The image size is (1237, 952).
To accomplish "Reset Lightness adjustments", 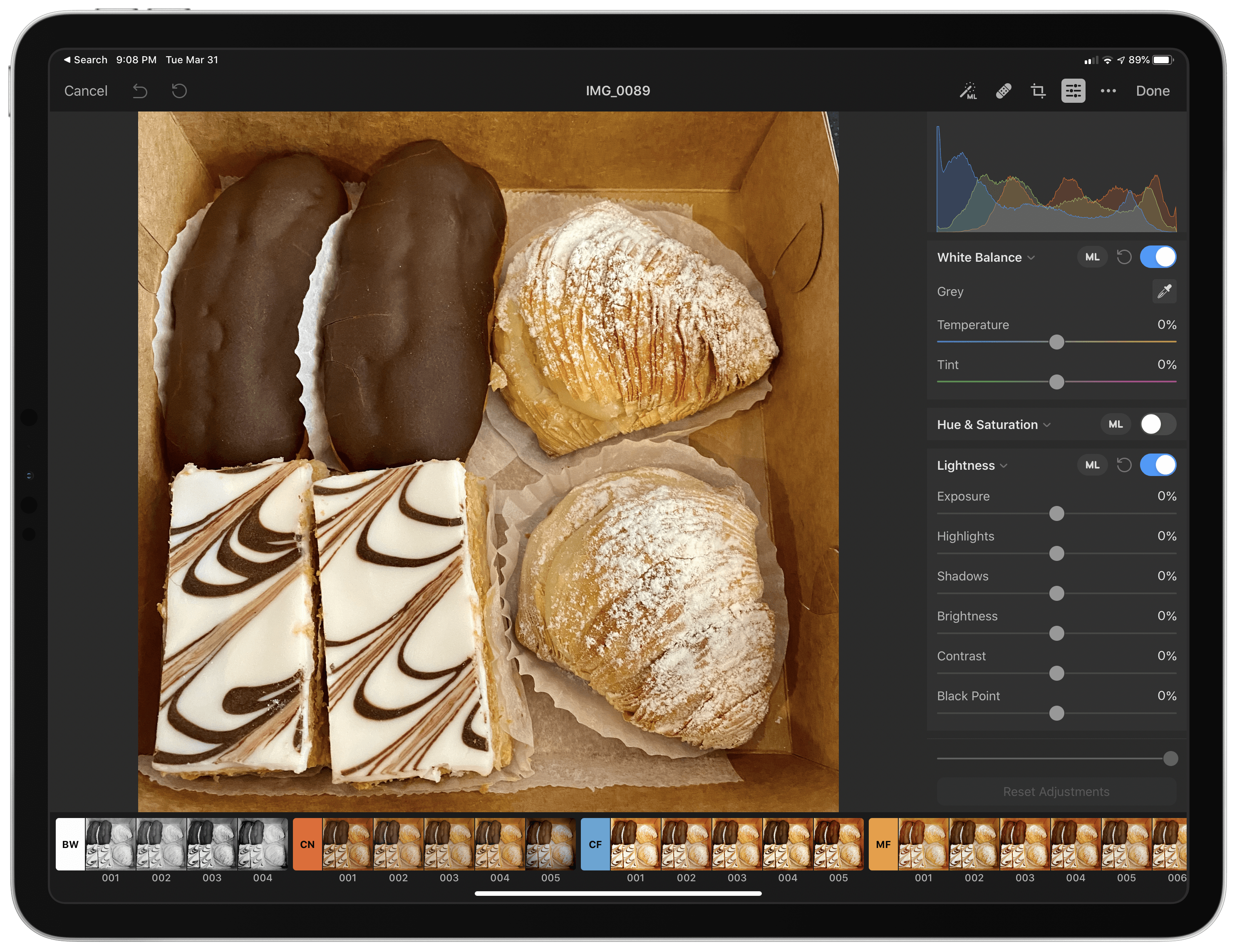I will [x=1124, y=465].
